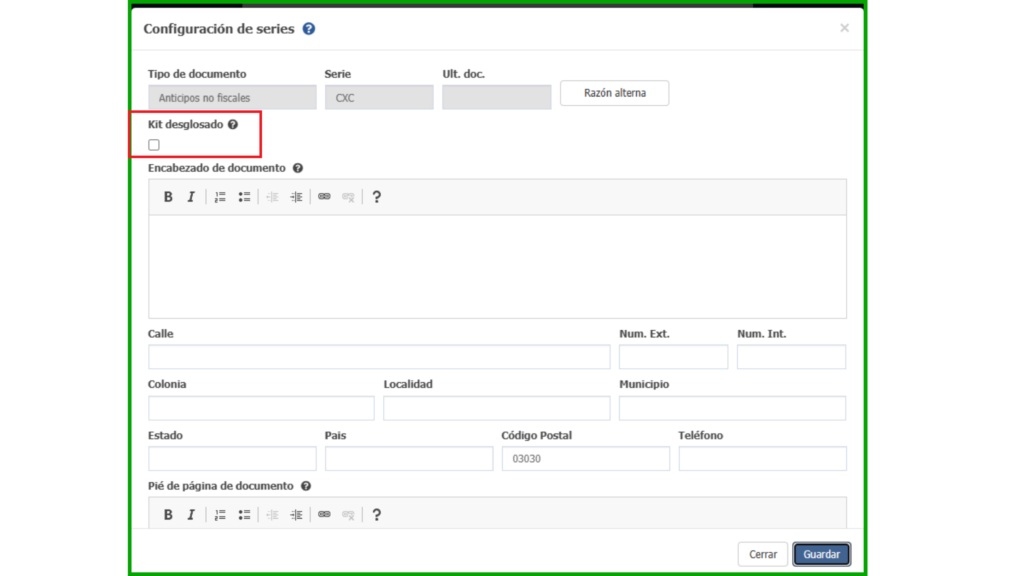This screenshot has width=1024, height=576.
Task: Click the link icon in Pié de página toolbar
Action: pos(324,515)
